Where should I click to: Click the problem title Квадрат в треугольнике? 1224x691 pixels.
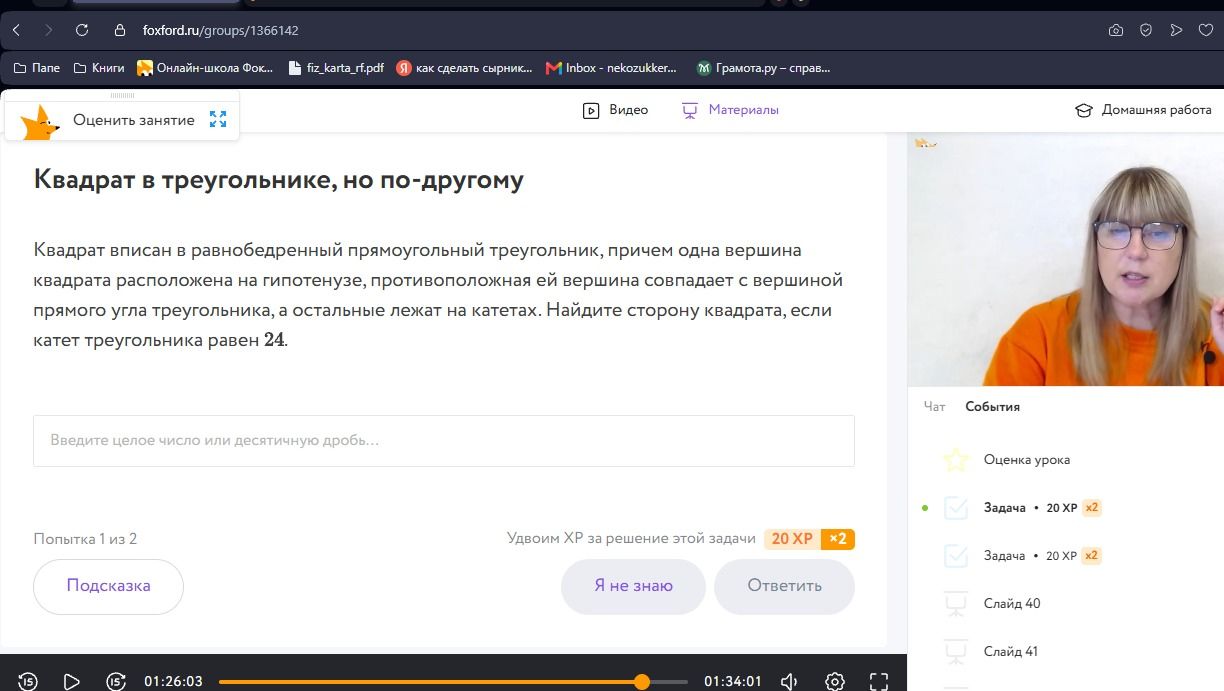click(x=279, y=180)
